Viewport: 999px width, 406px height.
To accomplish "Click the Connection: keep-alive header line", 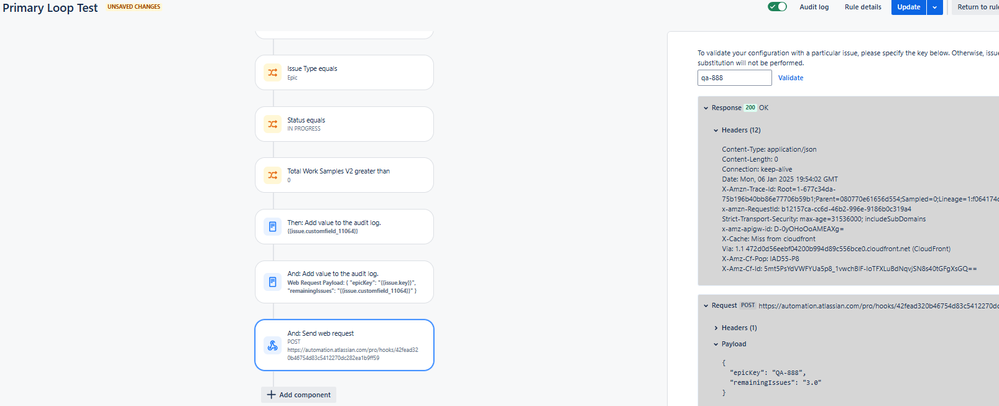I will pyautogui.click(x=757, y=169).
